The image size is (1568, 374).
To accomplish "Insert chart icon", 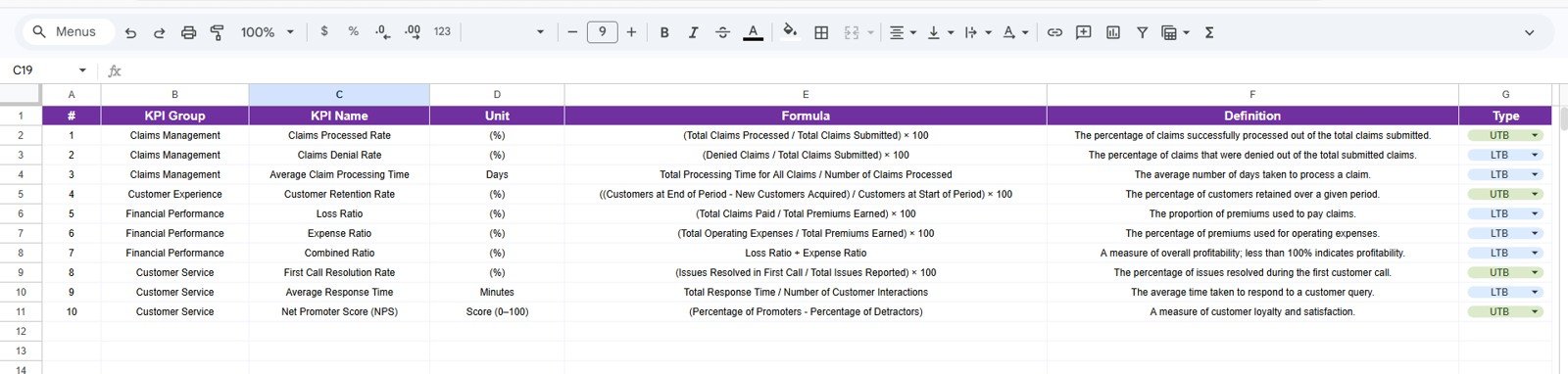I will point(1113,32).
